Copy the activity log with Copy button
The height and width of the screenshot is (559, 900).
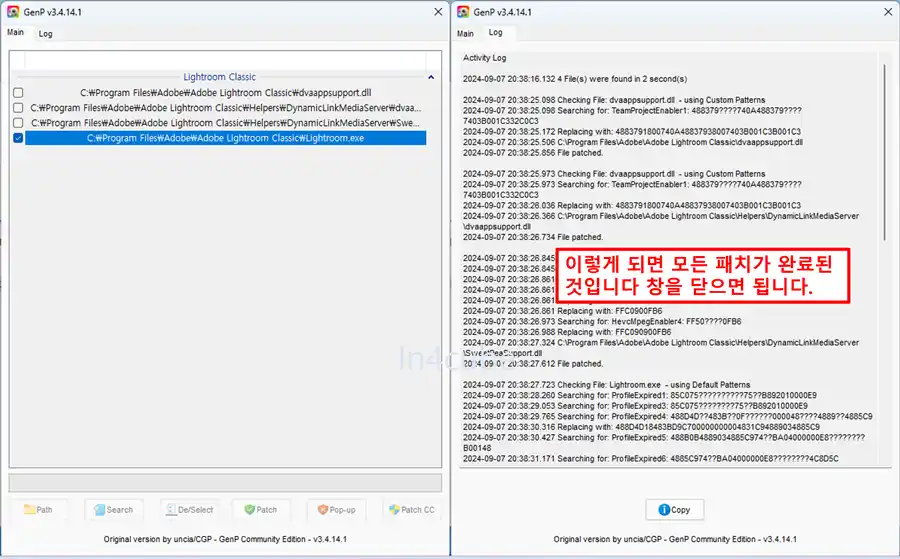[x=674, y=510]
